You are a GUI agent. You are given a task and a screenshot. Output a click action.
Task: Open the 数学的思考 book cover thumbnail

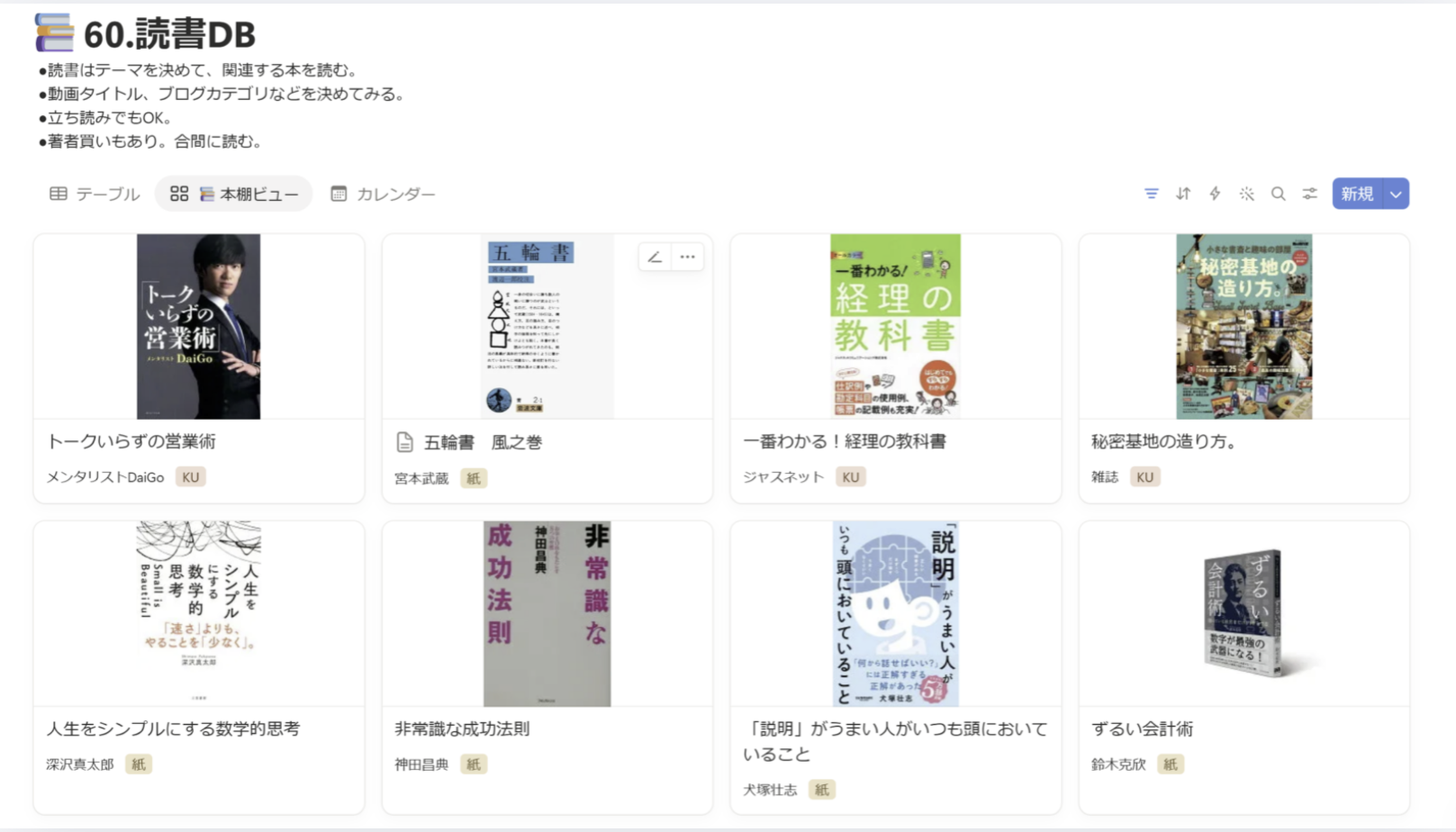point(198,613)
